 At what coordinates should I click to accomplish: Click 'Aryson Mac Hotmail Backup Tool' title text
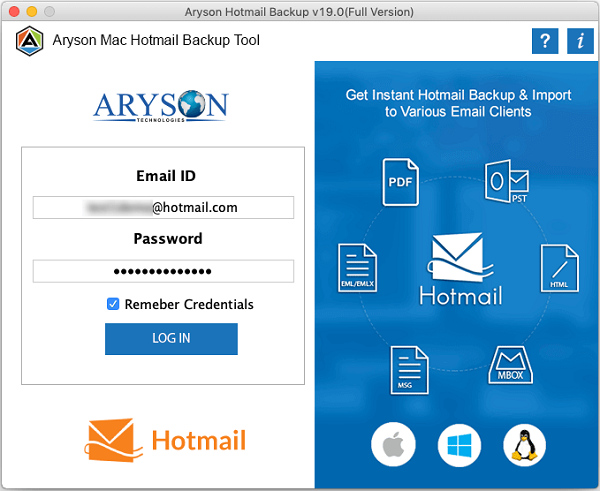156,40
